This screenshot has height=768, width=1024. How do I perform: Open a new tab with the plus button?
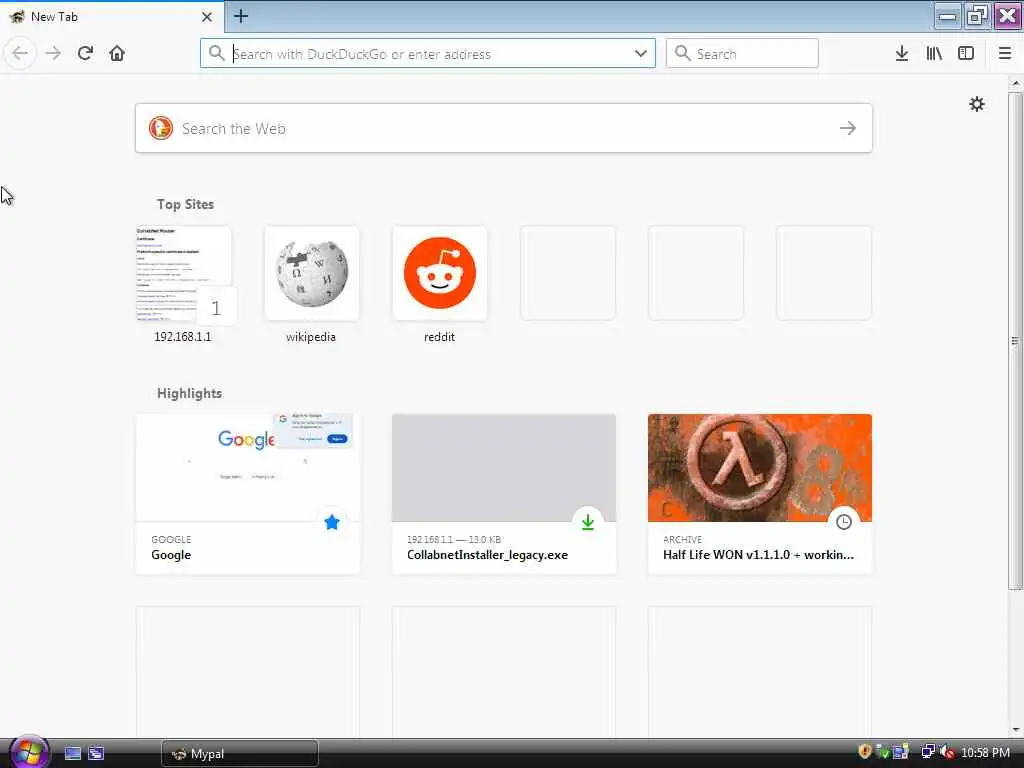coord(241,16)
